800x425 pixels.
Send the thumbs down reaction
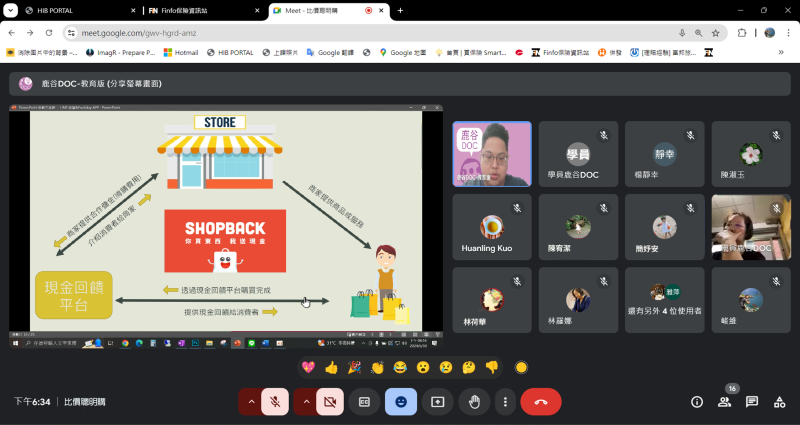tap(492, 367)
